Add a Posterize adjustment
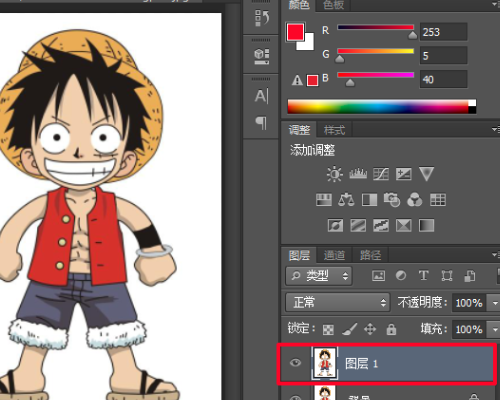Image resolution: width=500 pixels, height=400 pixels. [358, 226]
